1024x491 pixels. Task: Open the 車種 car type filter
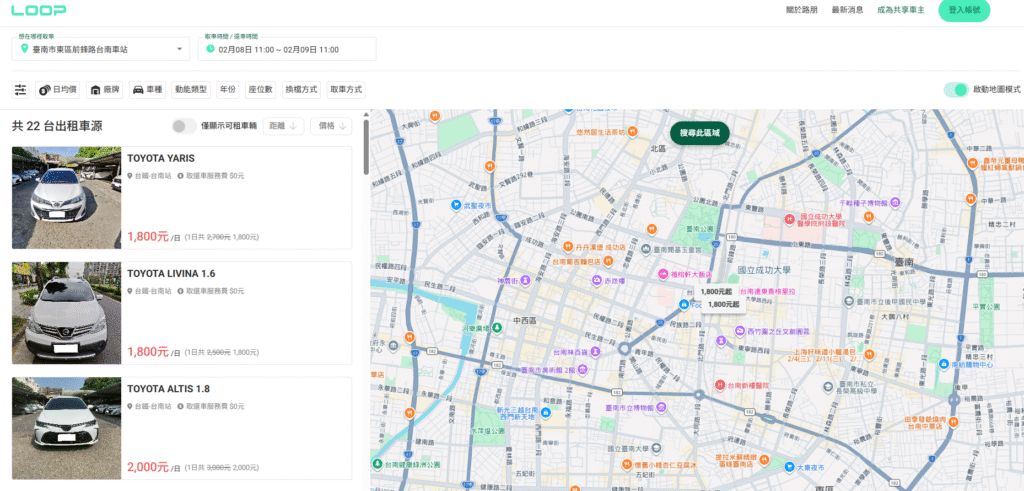[x=147, y=90]
